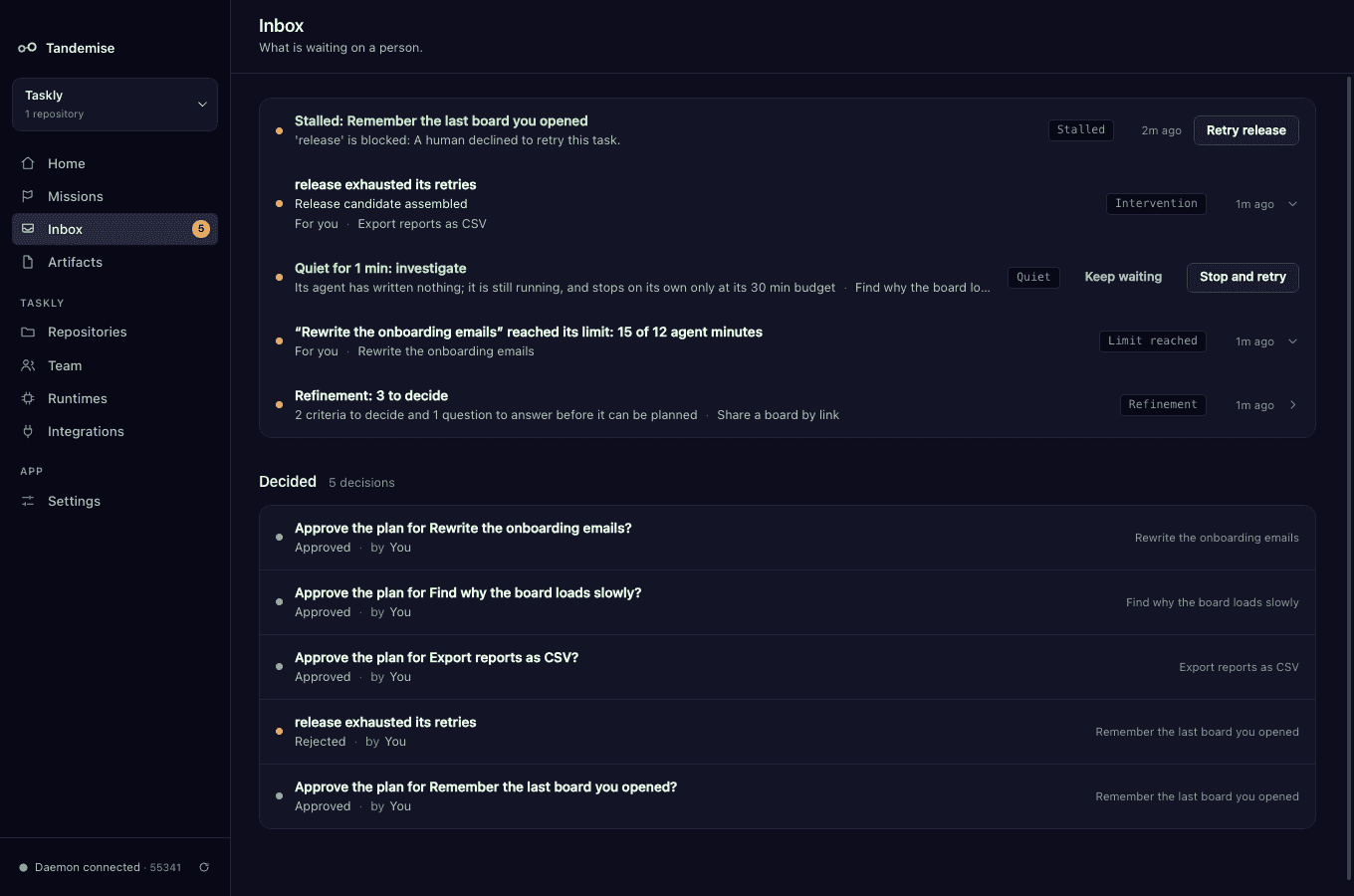Viewport: 1354px width, 896px height.
Task: Click the Runtimes chip icon
Action: point(28,398)
